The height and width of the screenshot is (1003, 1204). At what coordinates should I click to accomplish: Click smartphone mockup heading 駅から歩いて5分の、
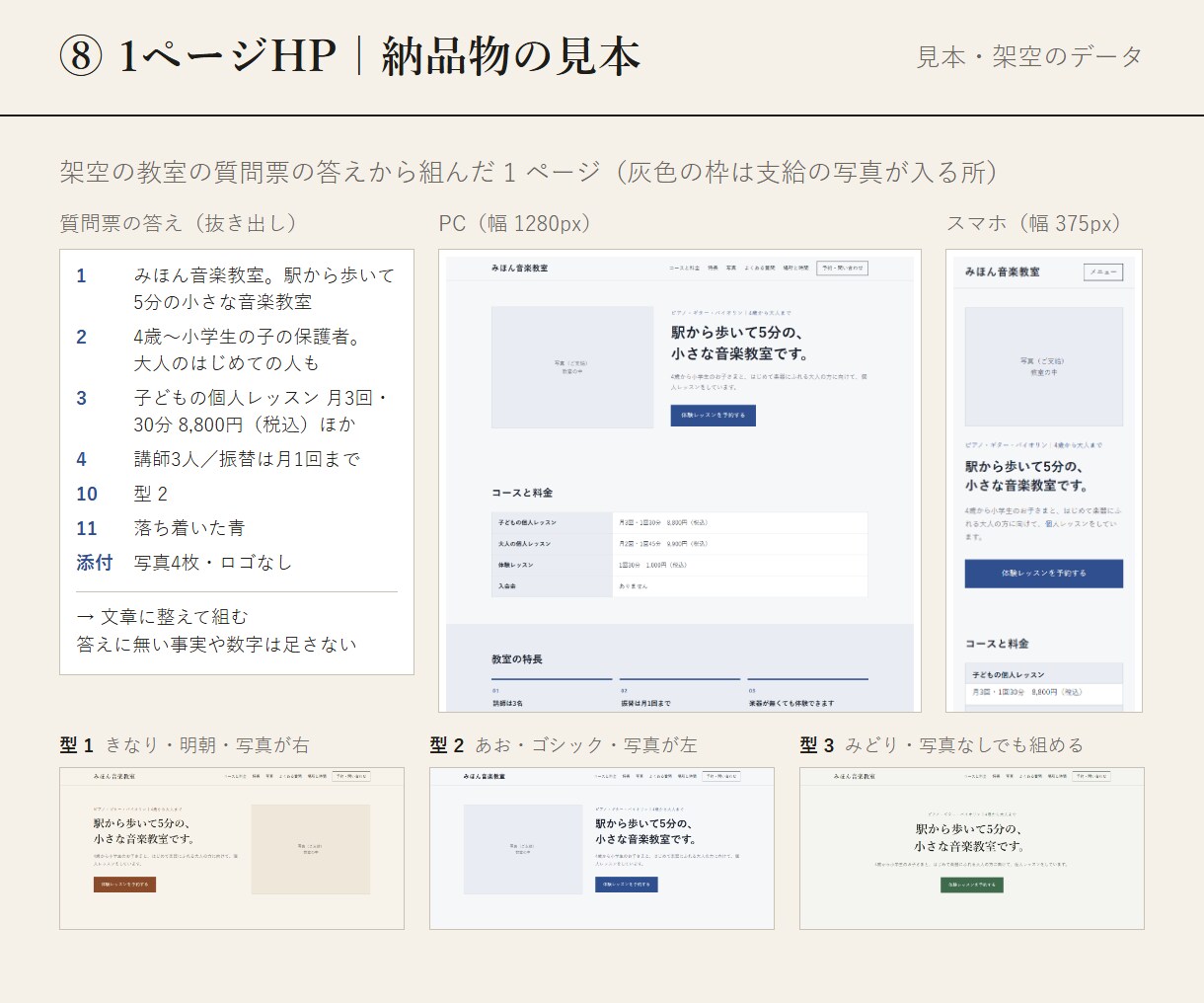[1023, 466]
